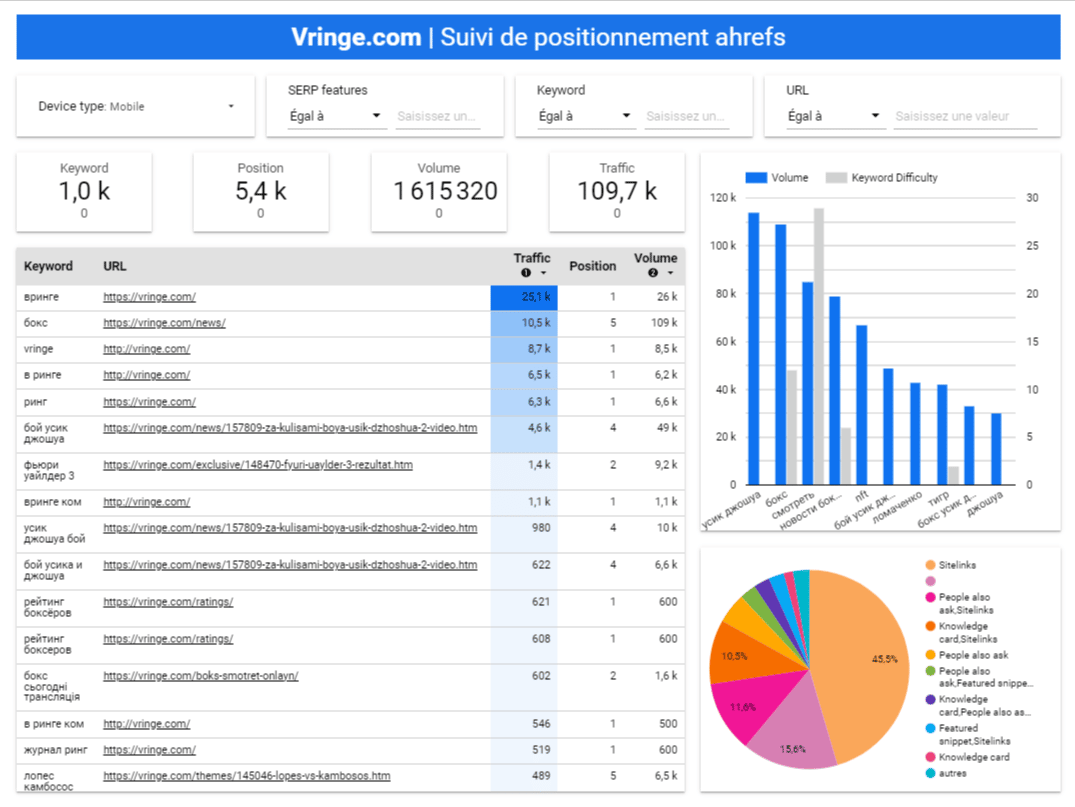Click the Knowledge card legend dot
The image size is (1075, 807).
(930, 757)
